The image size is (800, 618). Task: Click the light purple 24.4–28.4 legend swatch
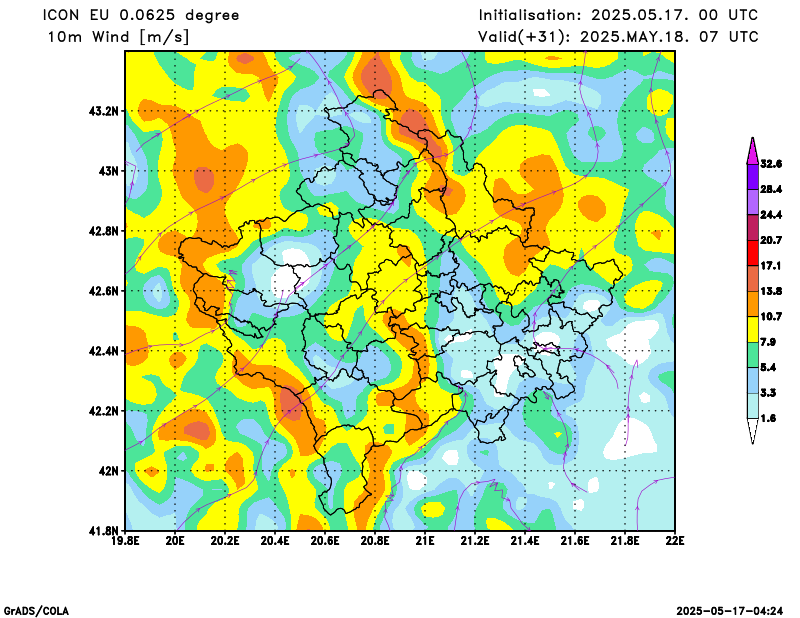tap(753, 202)
